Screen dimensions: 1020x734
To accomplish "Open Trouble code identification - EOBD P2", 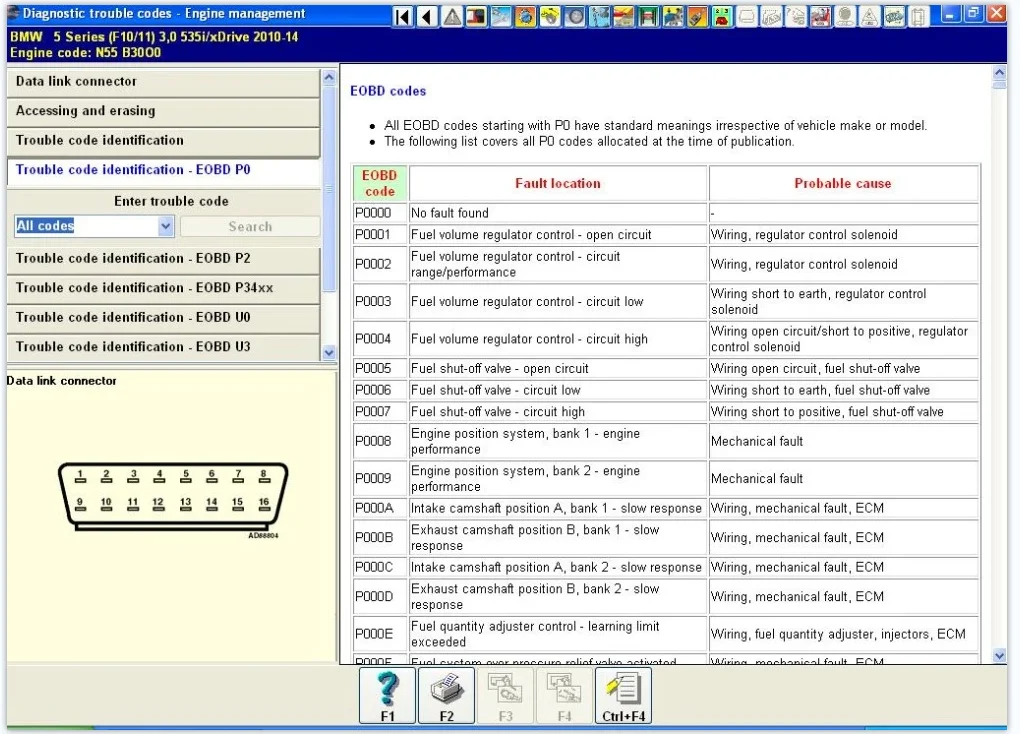I will tap(162, 259).
